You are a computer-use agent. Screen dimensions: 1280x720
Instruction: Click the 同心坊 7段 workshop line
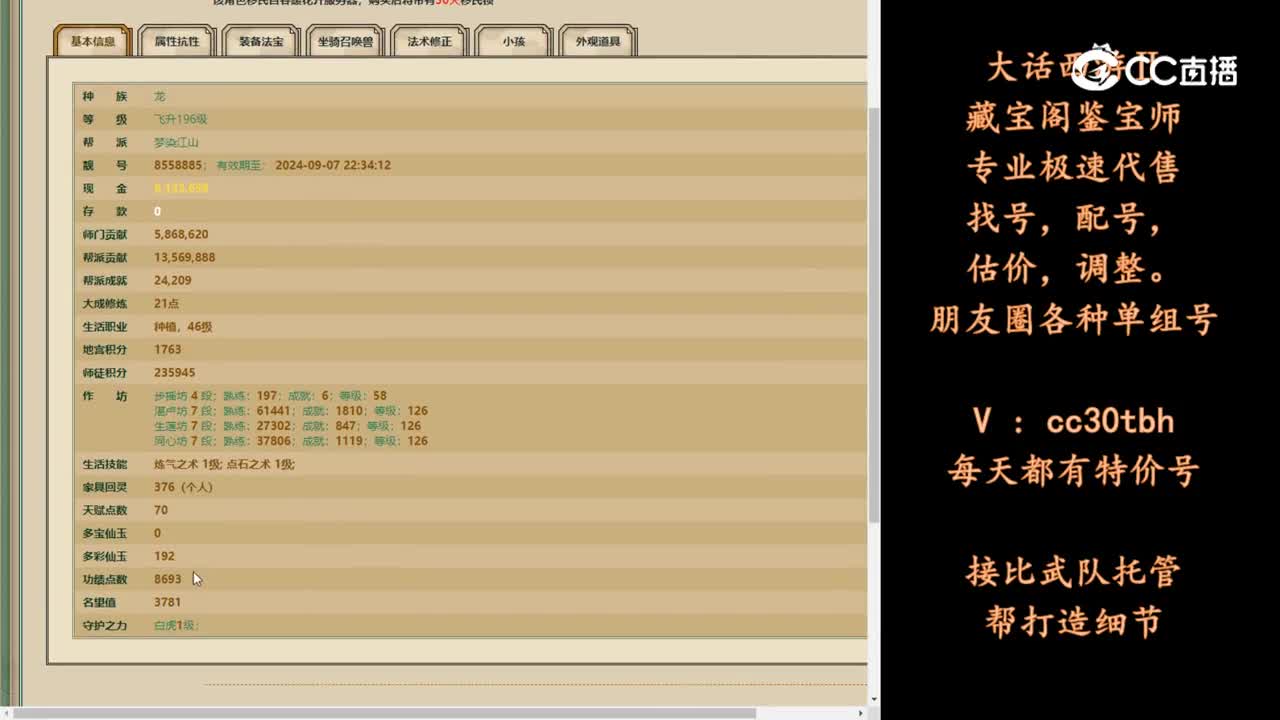point(291,441)
